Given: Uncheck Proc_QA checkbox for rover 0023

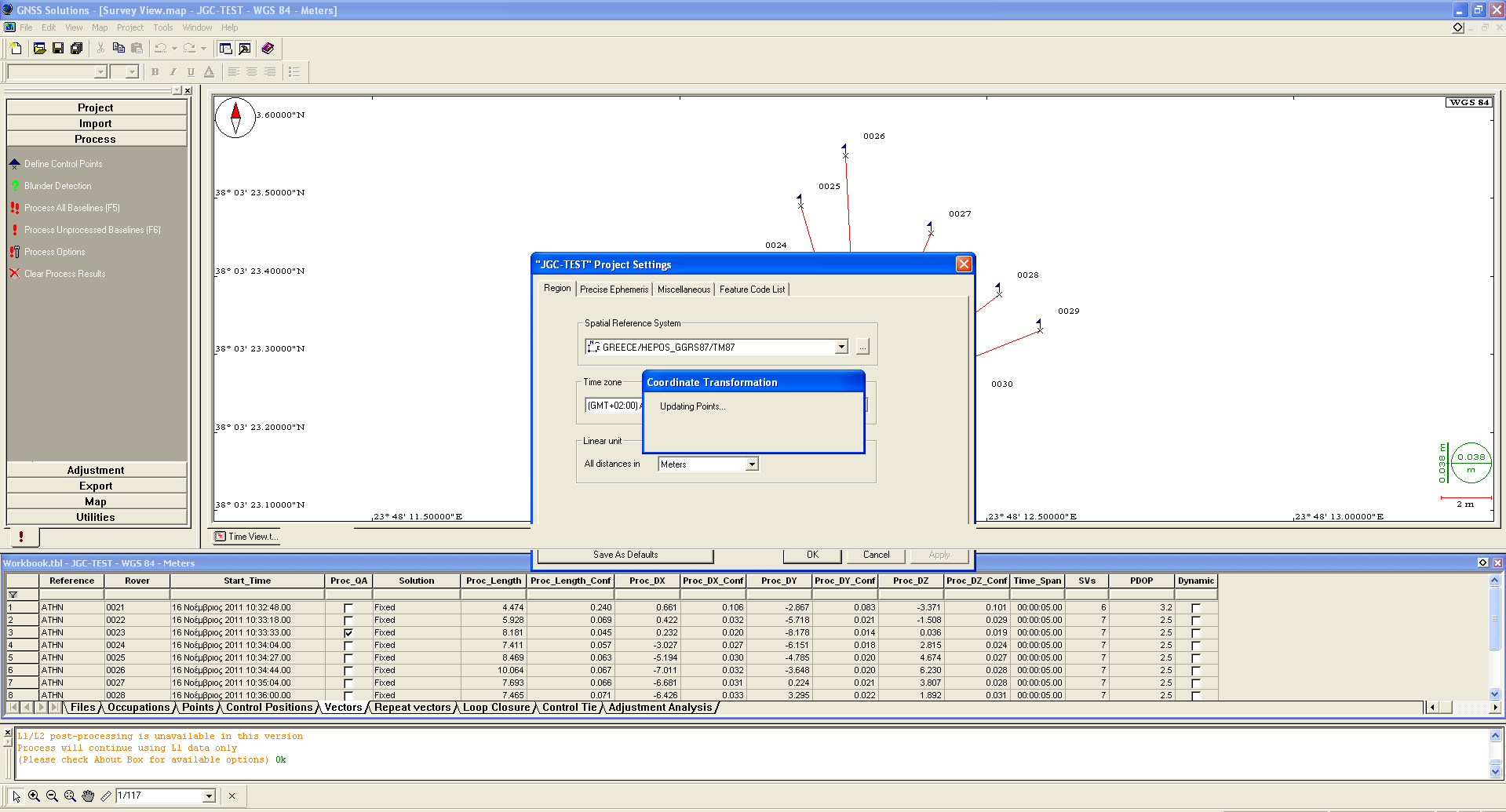Looking at the screenshot, I should 348,633.
